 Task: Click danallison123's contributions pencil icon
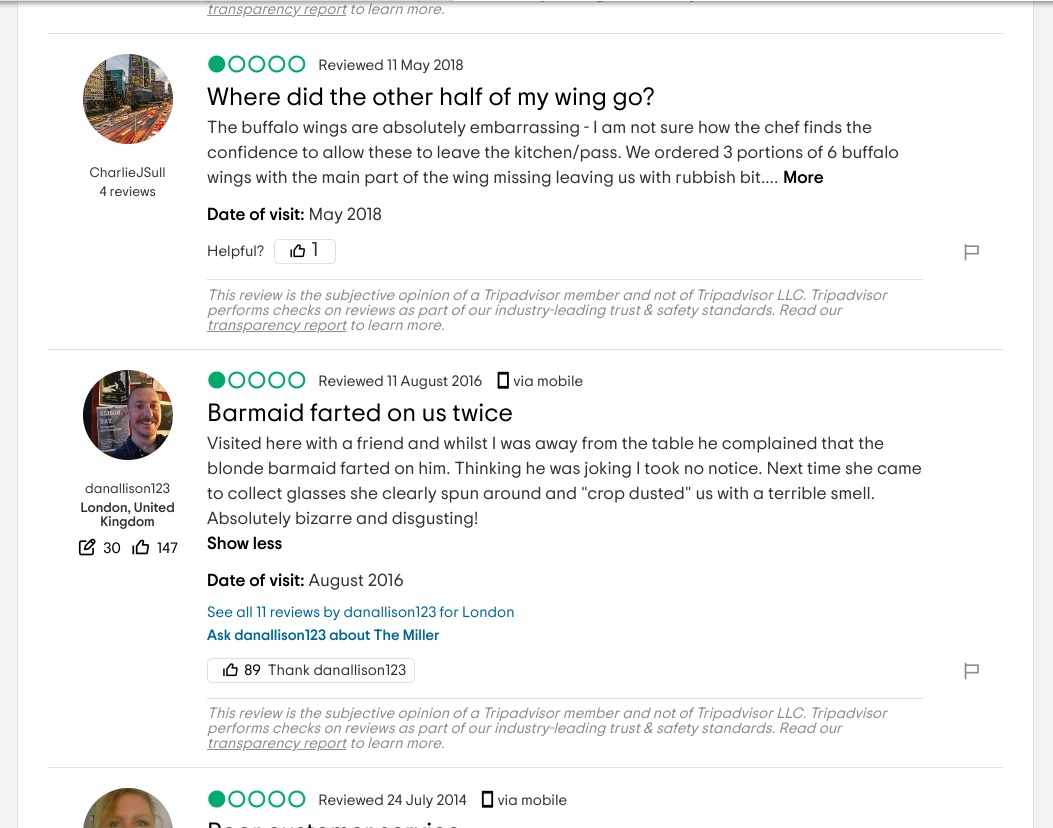tap(88, 547)
